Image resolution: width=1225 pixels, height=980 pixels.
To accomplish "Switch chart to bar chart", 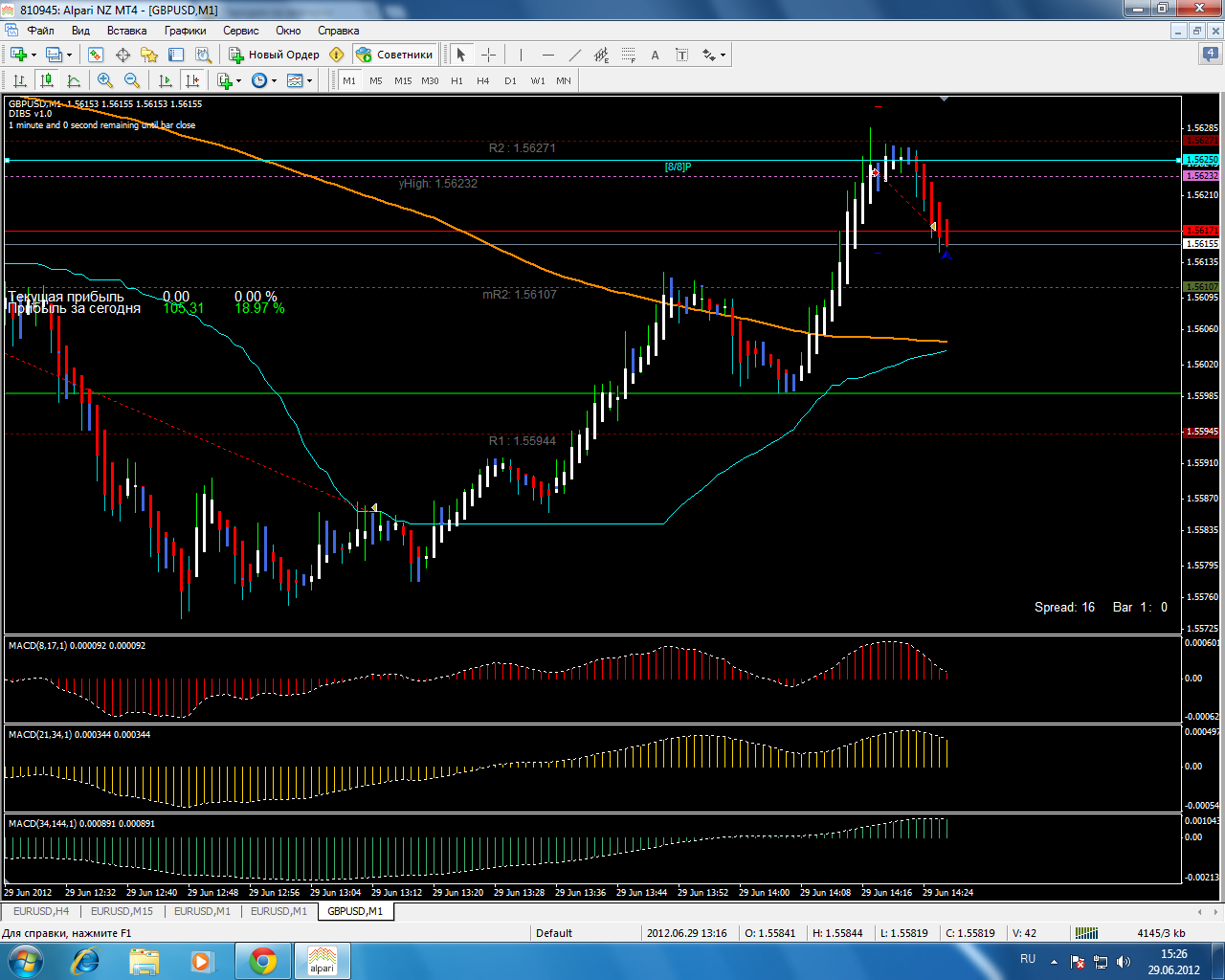I will click(x=19, y=80).
